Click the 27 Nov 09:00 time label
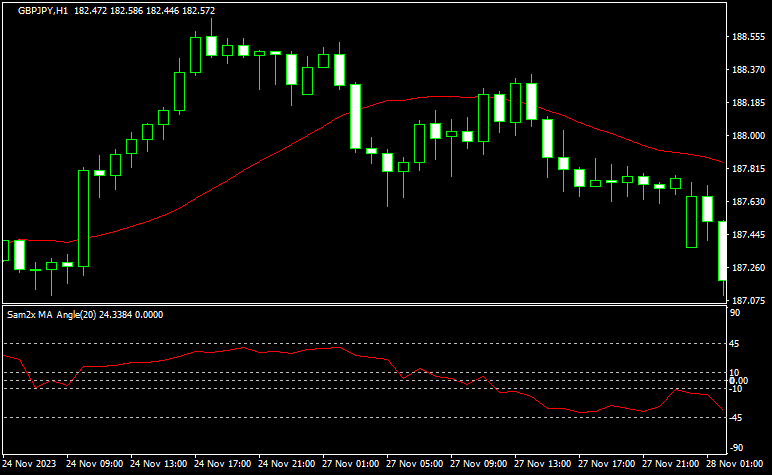Viewport: 772px width, 475px height. (x=479, y=464)
